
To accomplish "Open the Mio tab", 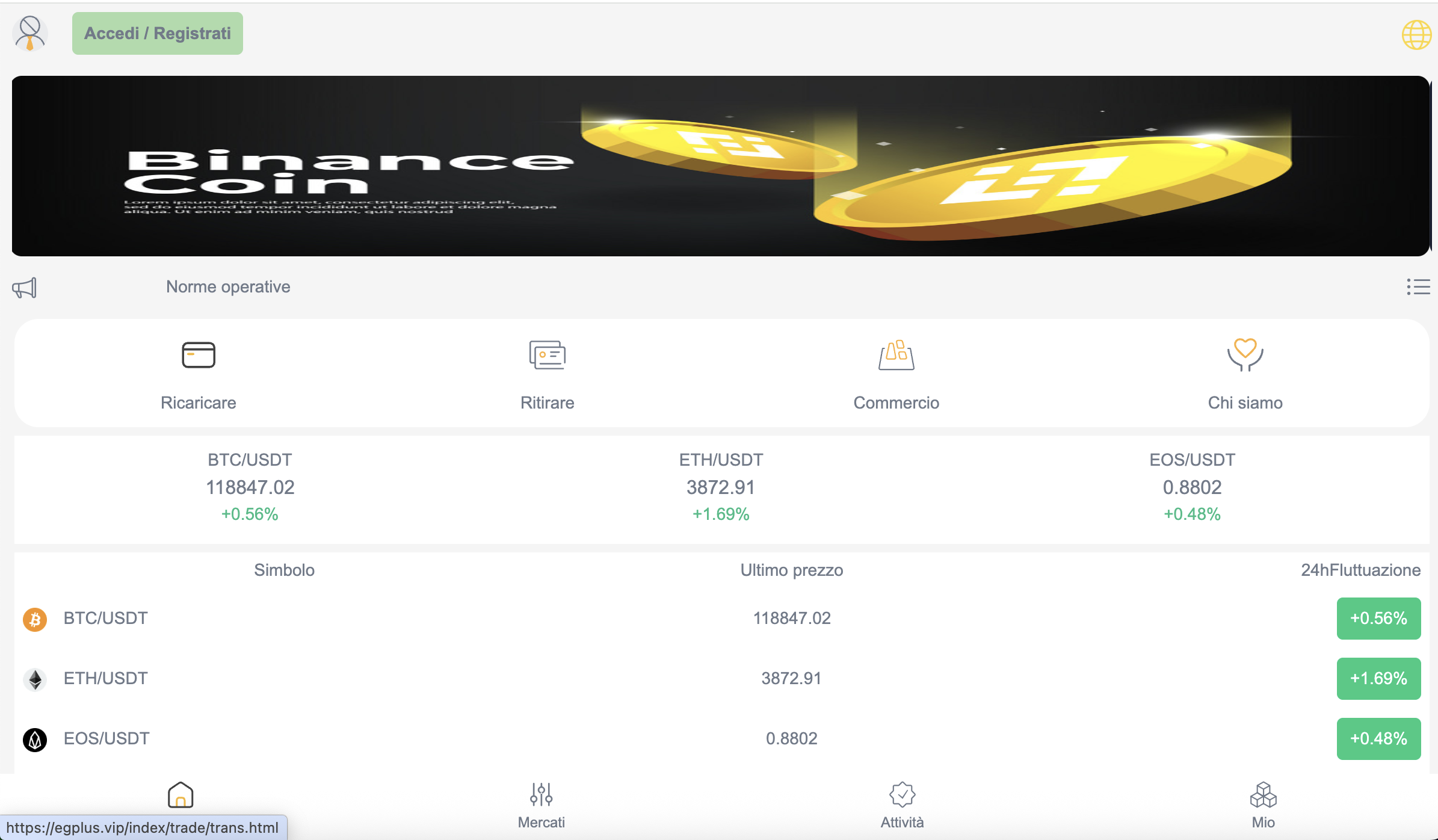I will (1264, 806).
